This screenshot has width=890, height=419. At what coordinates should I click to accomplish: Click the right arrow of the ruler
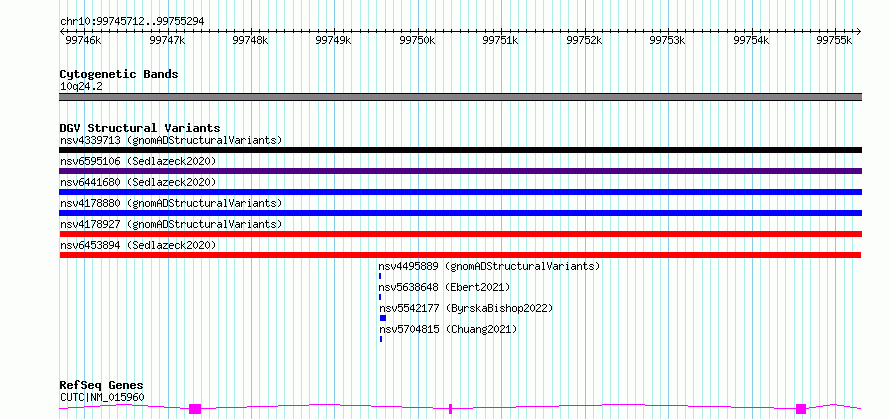(859, 31)
